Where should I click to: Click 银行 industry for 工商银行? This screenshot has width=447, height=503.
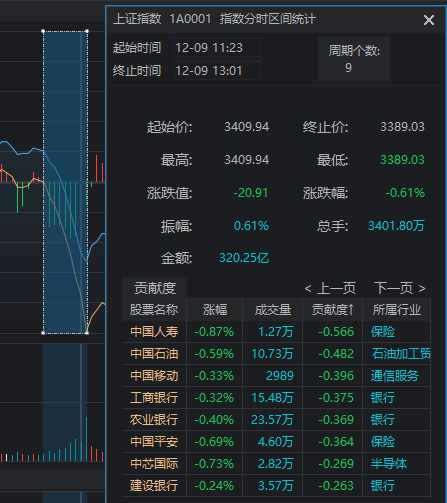click(x=383, y=398)
